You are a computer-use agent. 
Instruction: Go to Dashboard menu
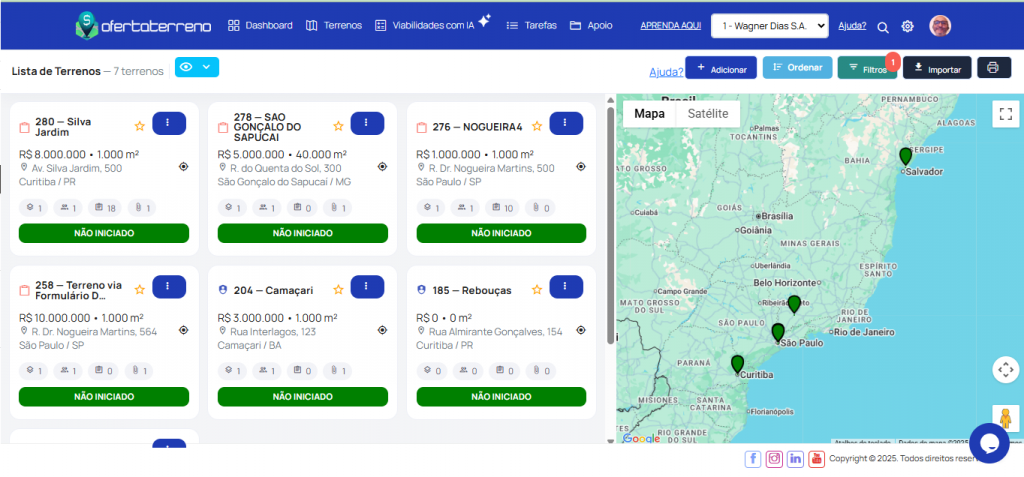coord(260,25)
